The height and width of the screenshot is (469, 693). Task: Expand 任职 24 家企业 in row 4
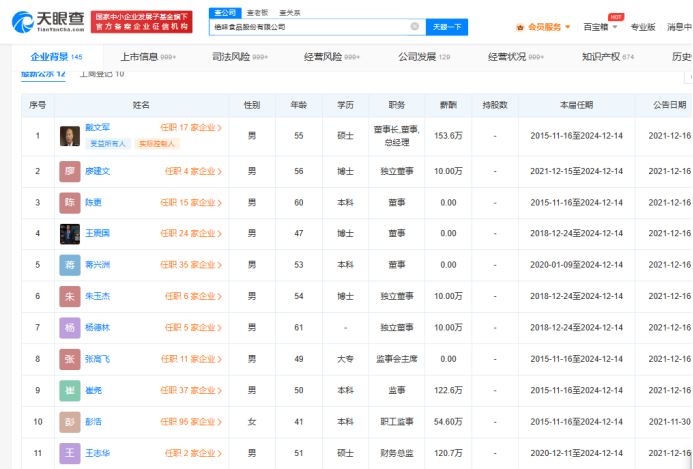point(191,233)
